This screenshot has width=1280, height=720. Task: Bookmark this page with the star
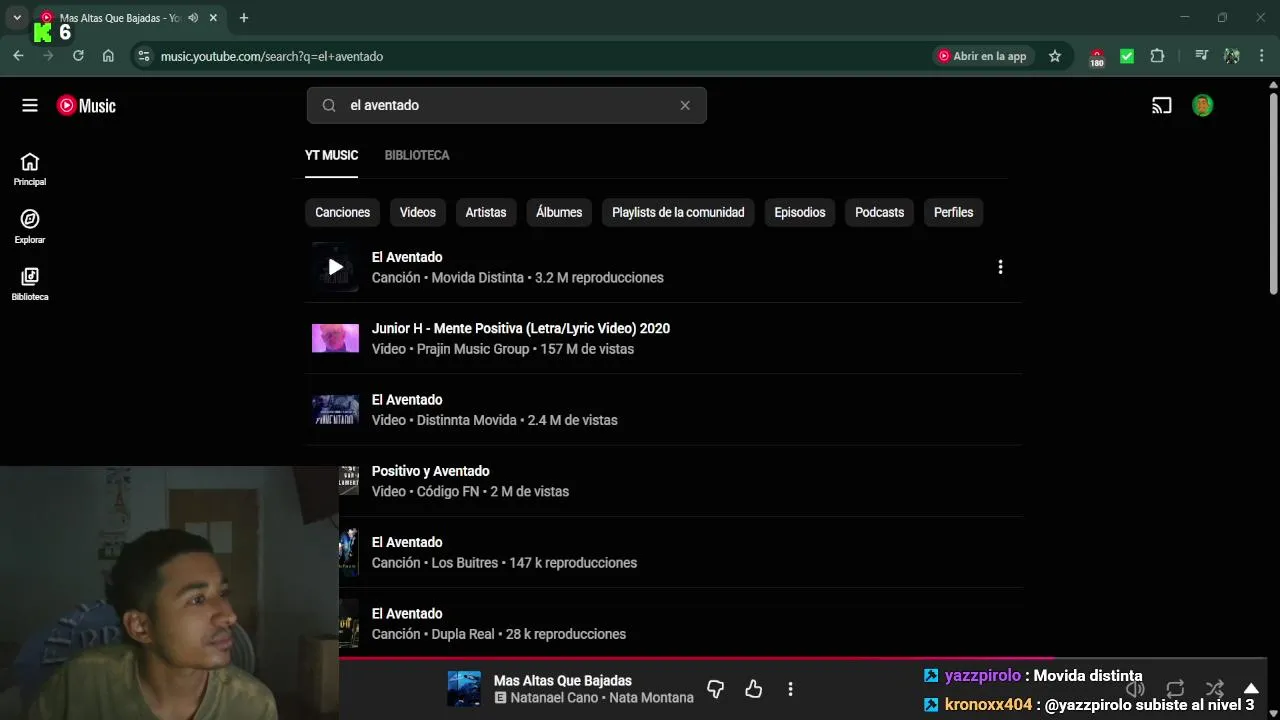pyautogui.click(x=1055, y=56)
